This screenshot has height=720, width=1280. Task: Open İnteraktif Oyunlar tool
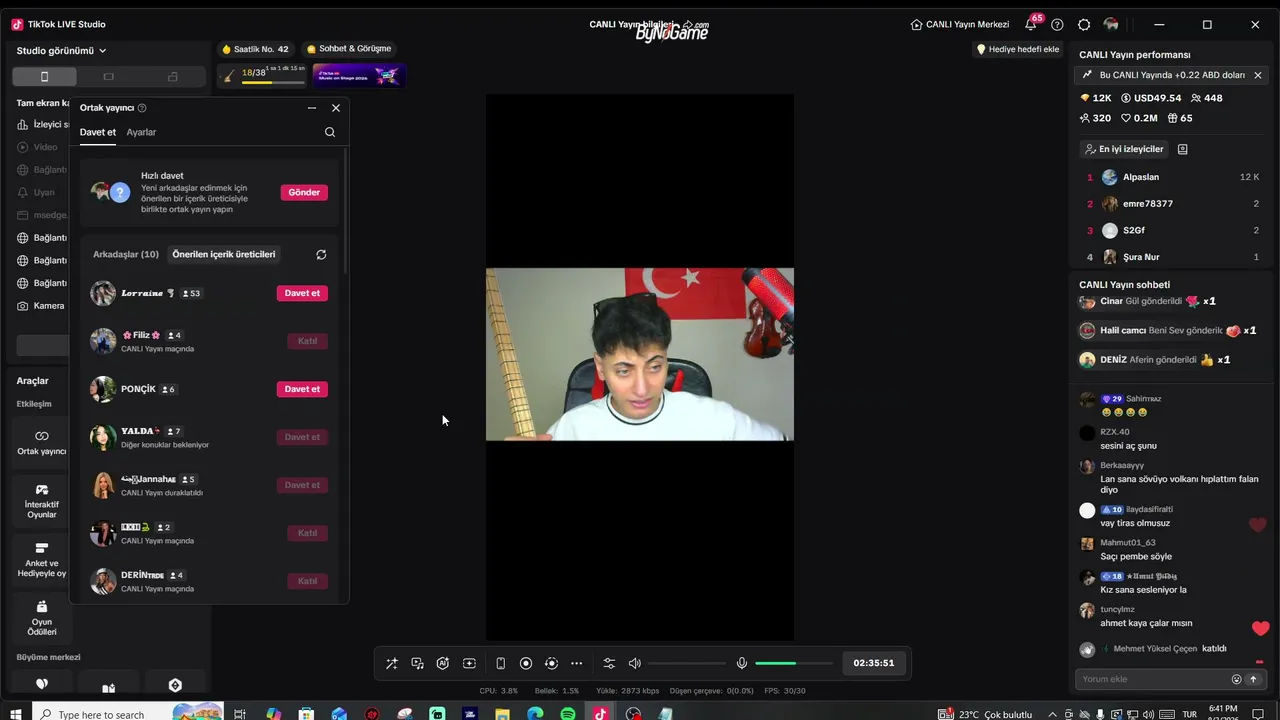pyautogui.click(x=42, y=501)
